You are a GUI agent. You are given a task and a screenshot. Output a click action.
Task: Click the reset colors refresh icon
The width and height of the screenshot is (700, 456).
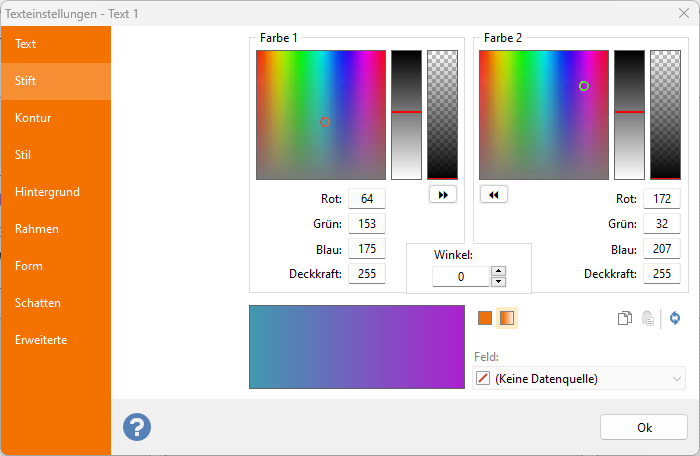click(675, 318)
